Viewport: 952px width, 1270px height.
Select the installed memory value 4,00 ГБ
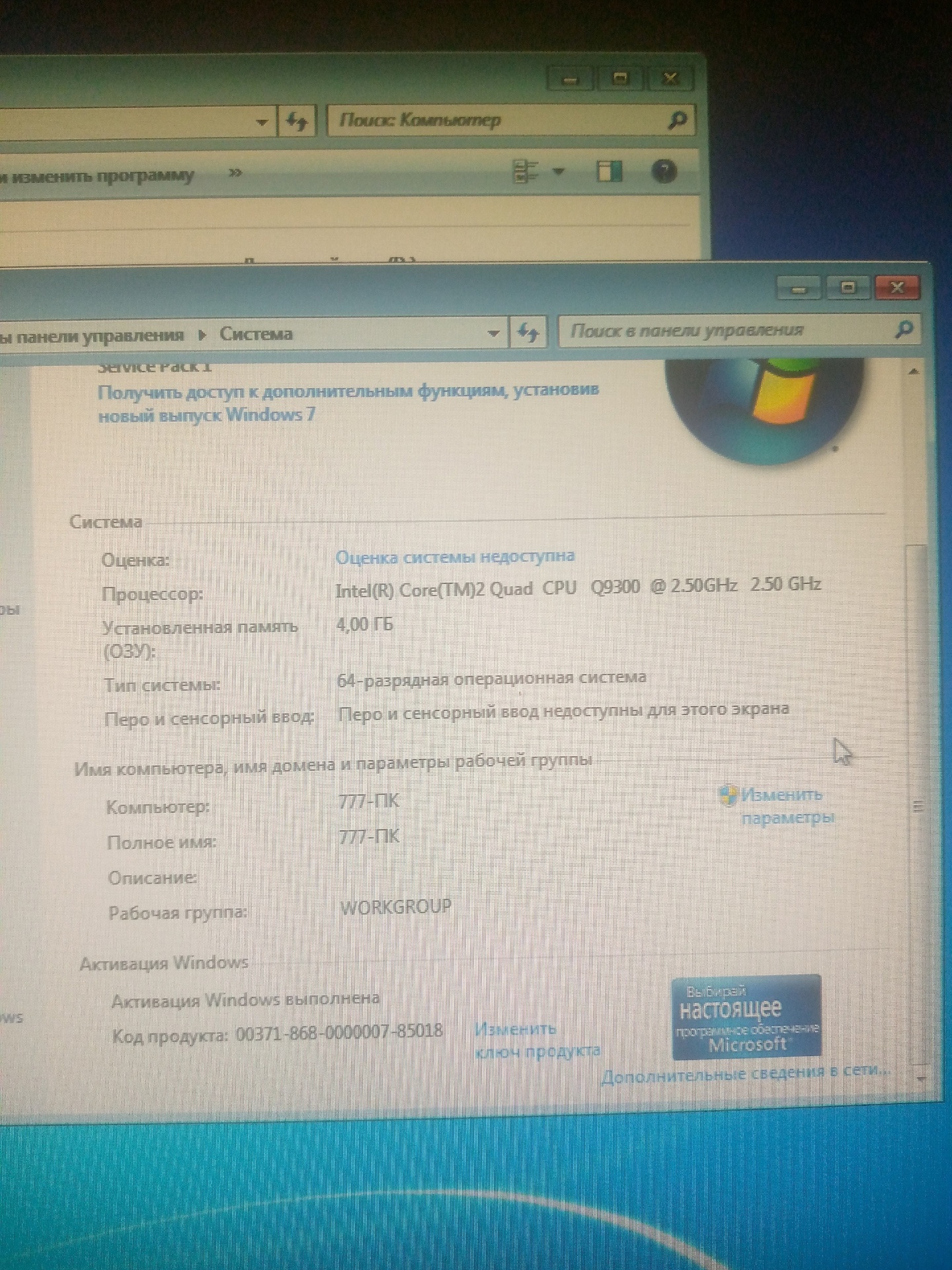pyautogui.click(x=364, y=624)
